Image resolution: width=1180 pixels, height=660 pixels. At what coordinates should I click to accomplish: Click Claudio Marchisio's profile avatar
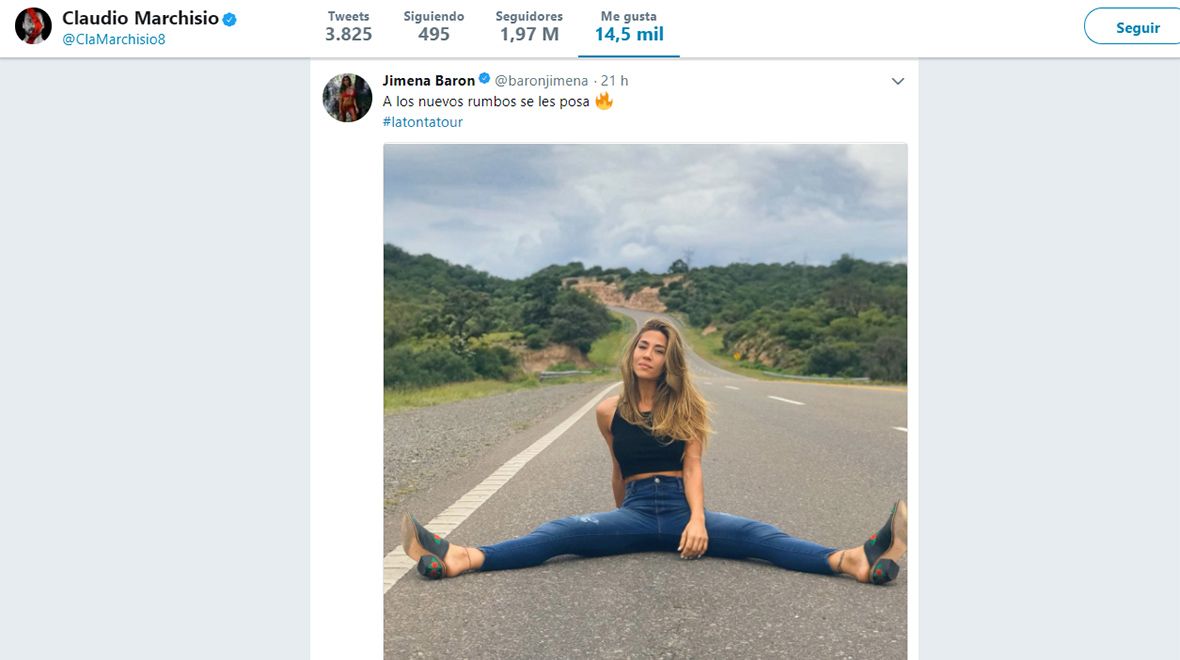click(x=33, y=26)
